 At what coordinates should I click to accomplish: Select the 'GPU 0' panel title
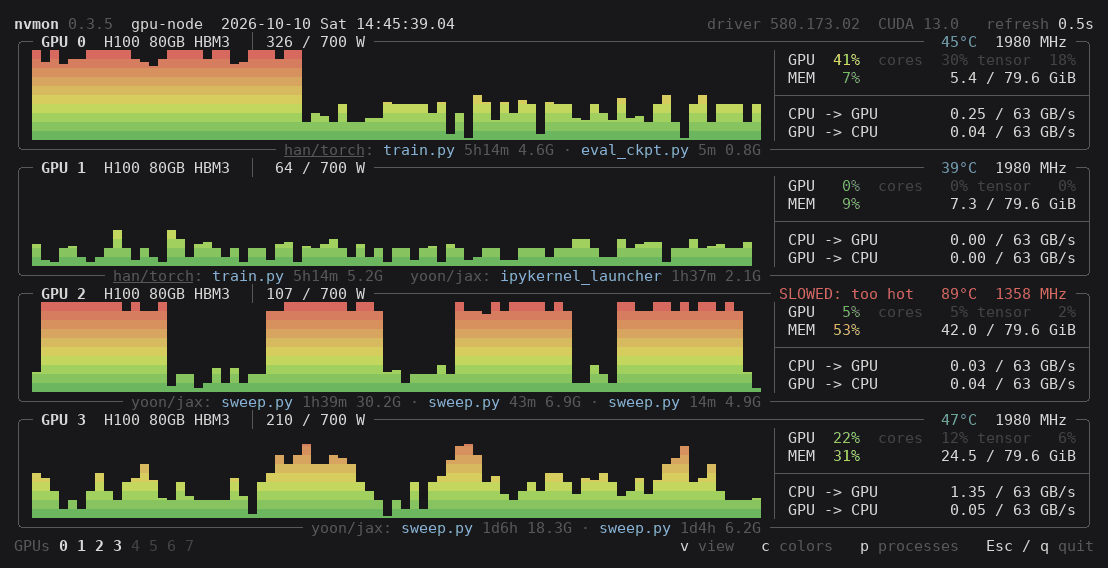point(64,42)
